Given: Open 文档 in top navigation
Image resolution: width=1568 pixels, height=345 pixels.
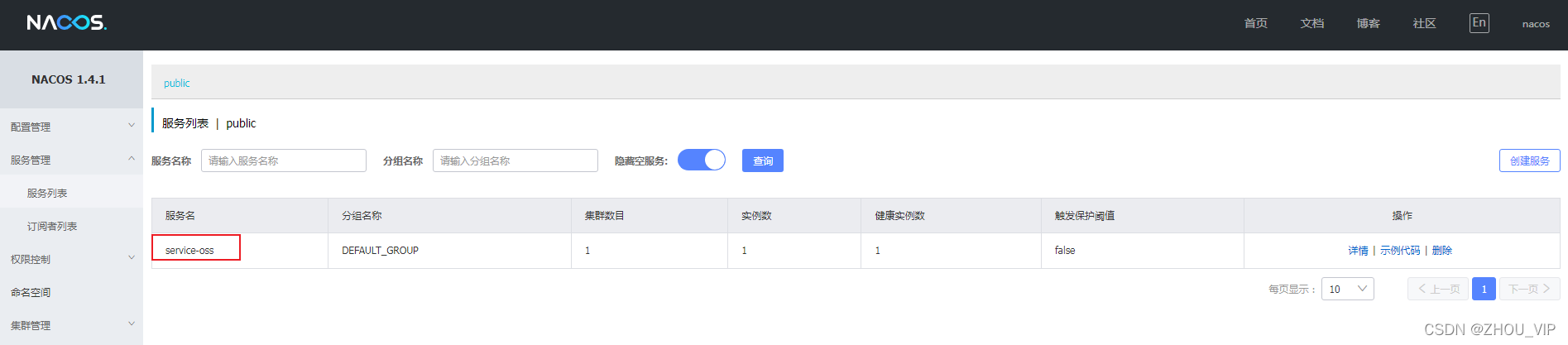Looking at the screenshot, I should (1312, 23).
